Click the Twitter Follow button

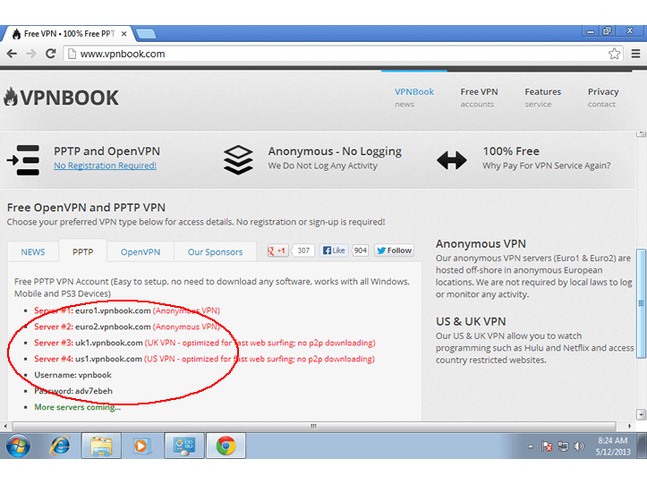coord(394,251)
